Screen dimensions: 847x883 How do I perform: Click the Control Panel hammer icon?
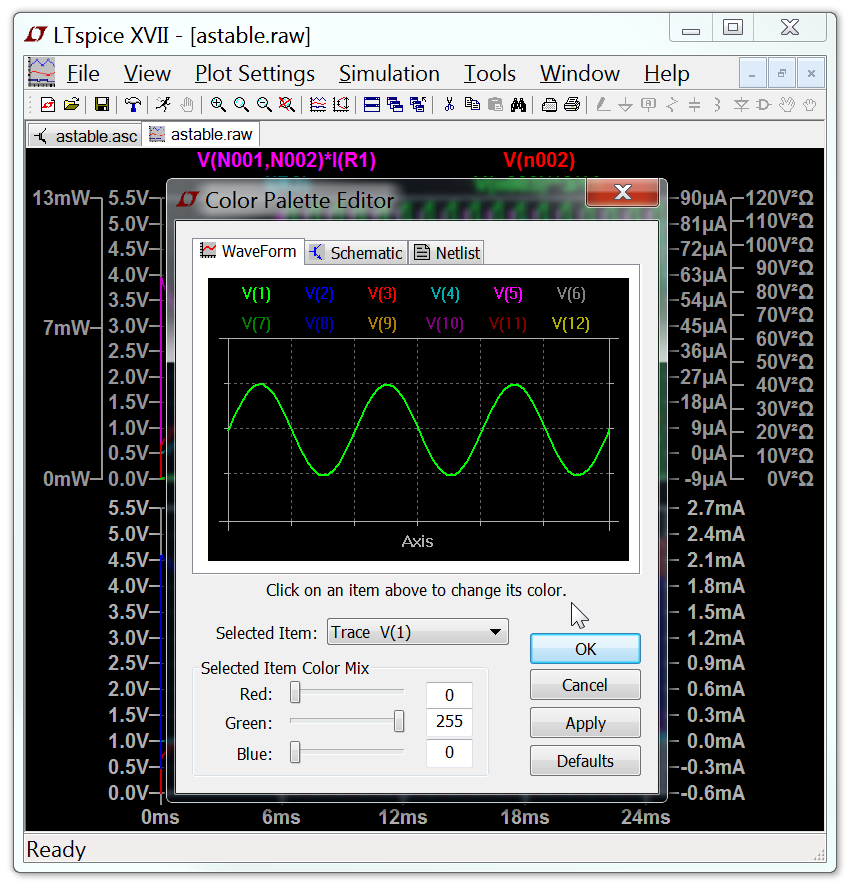pyautogui.click(x=132, y=104)
